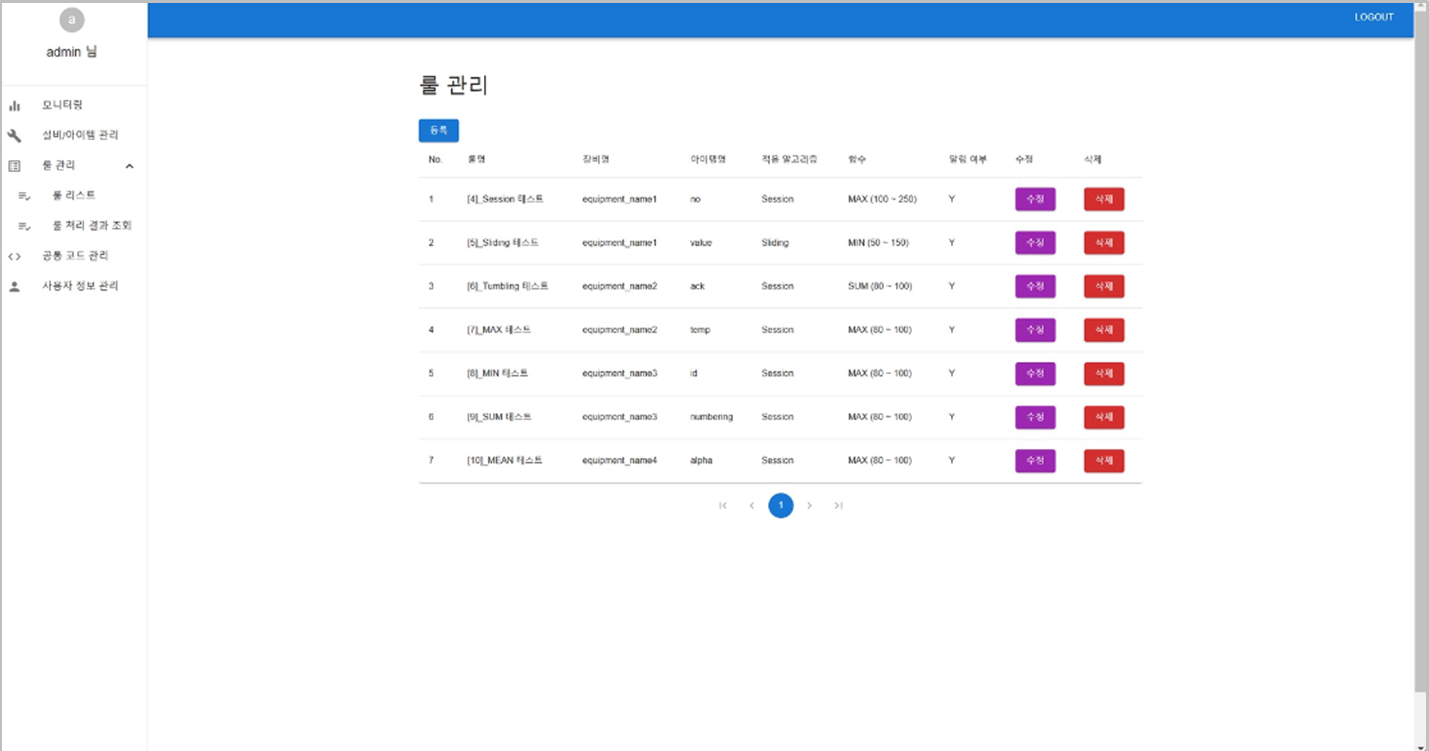1429x751 pixels.
Task: Click the admin avatar circle icon
Action: click(72, 20)
